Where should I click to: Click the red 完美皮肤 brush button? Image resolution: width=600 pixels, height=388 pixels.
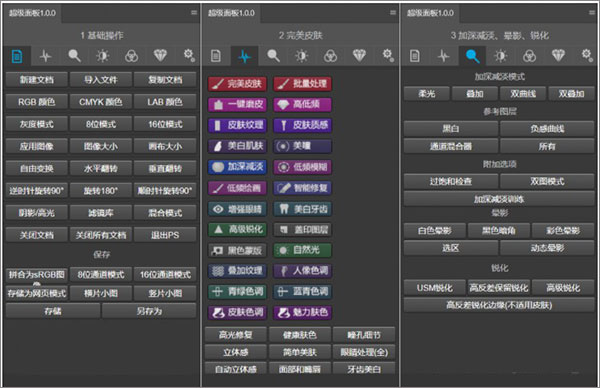pos(237,84)
